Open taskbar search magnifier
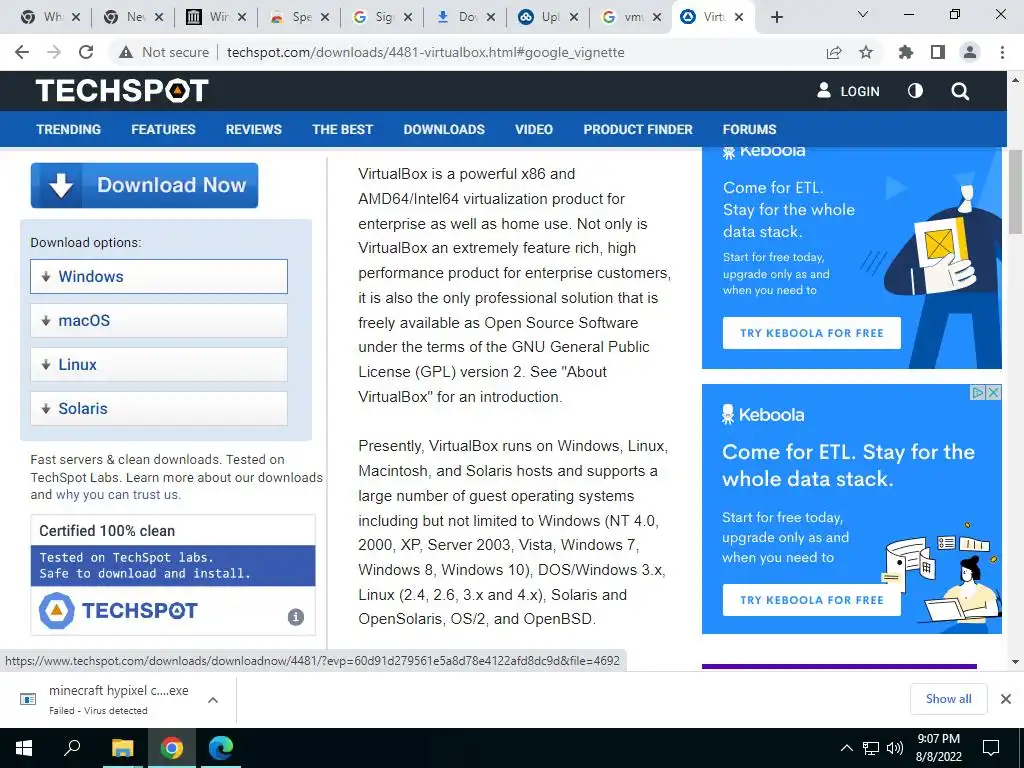This screenshot has height=768, width=1024. (72, 747)
